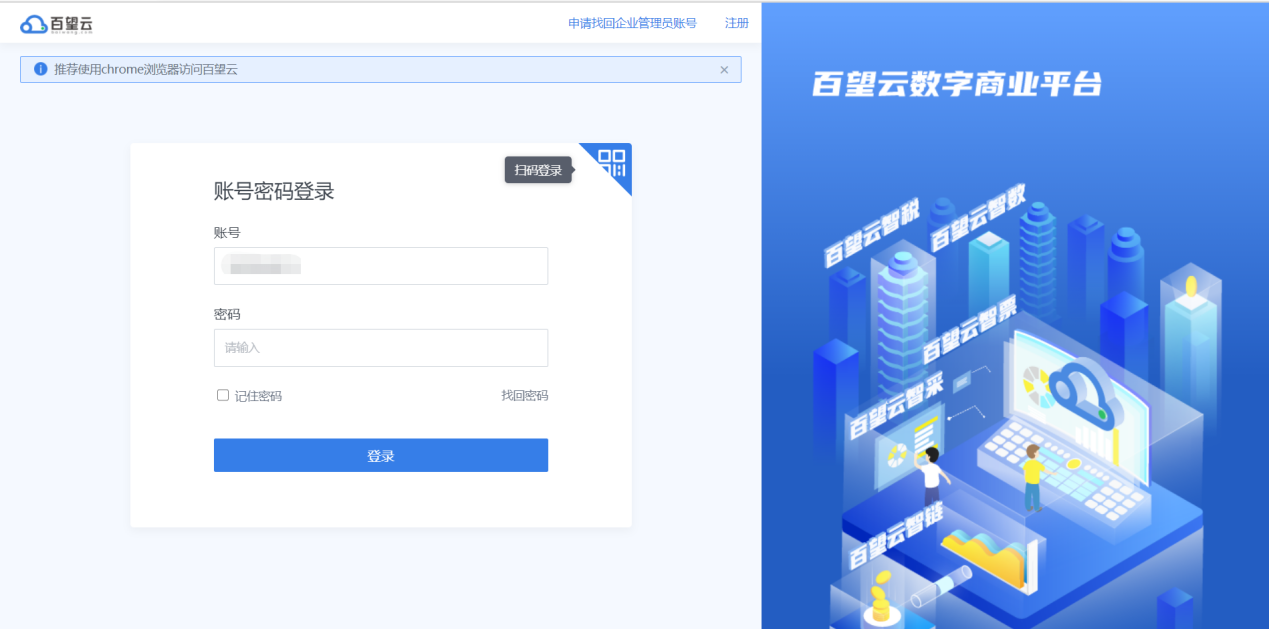This screenshot has width=1269, height=629.
Task: Click the 账号 field label
Action: (227, 232)
